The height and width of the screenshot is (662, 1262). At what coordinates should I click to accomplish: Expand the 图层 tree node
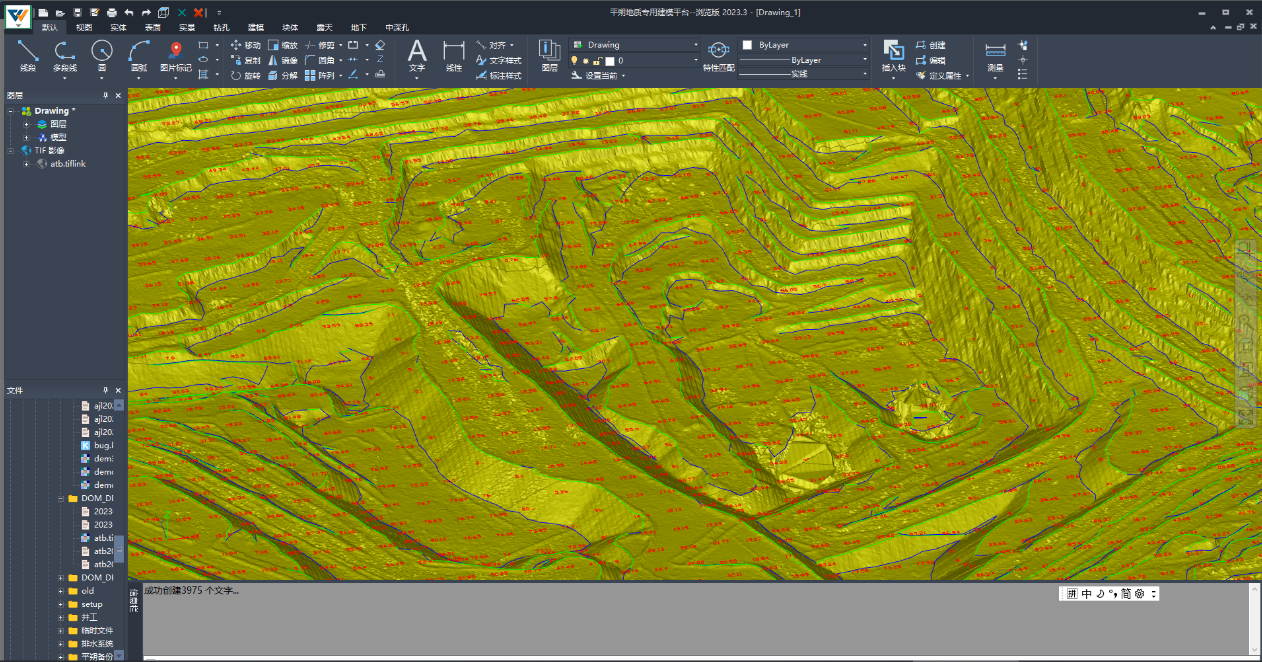(27, 124)
